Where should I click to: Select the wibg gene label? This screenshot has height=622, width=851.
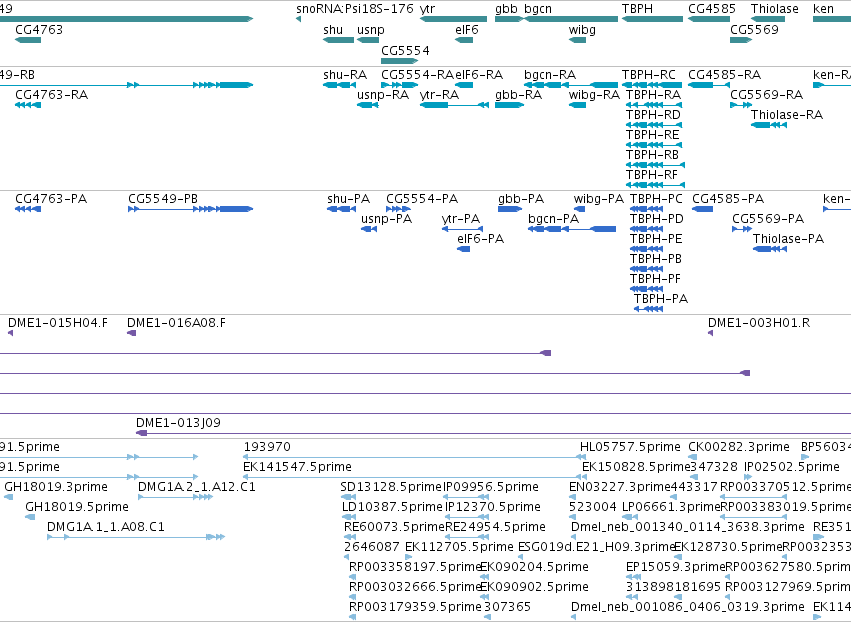[582, 29]
